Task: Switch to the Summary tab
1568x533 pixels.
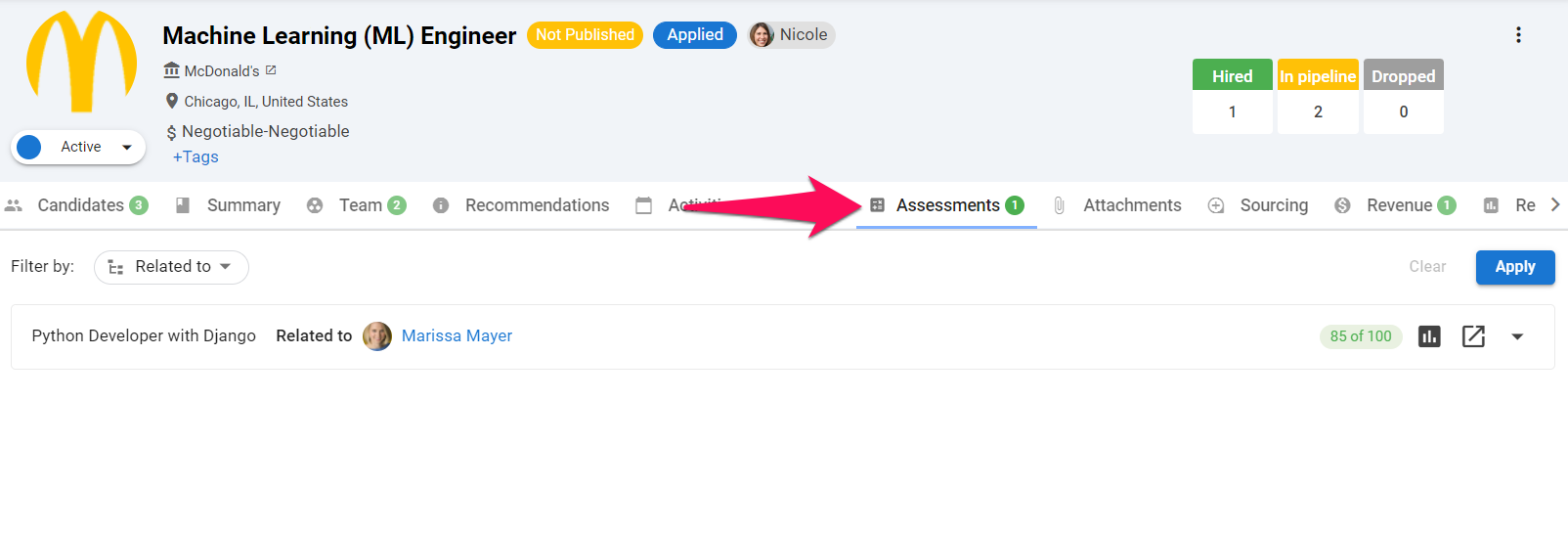Action: click(x=228, y=205)
